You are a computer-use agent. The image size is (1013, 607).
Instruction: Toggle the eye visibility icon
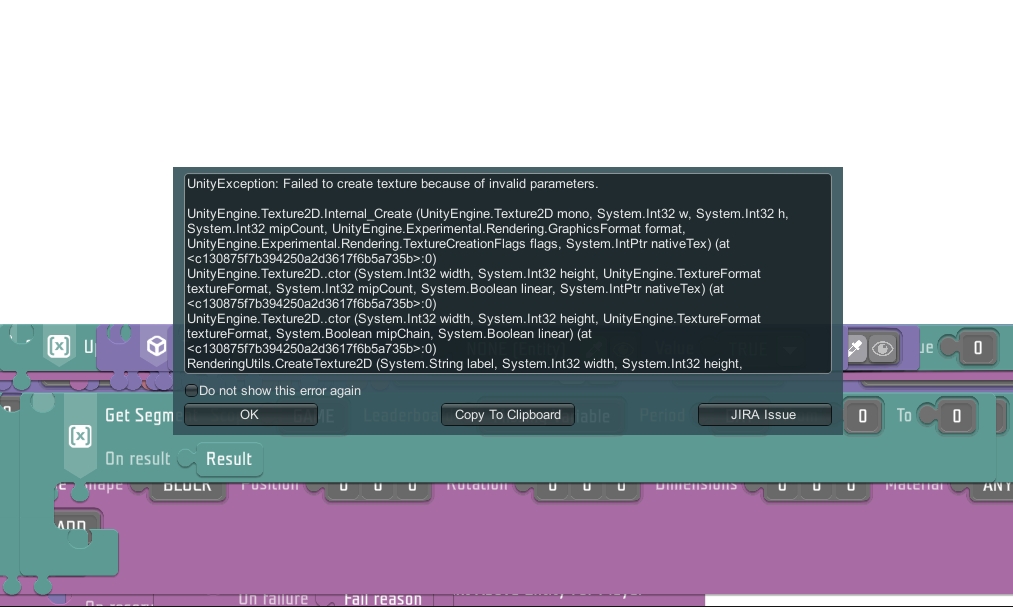tap(882, 348)
